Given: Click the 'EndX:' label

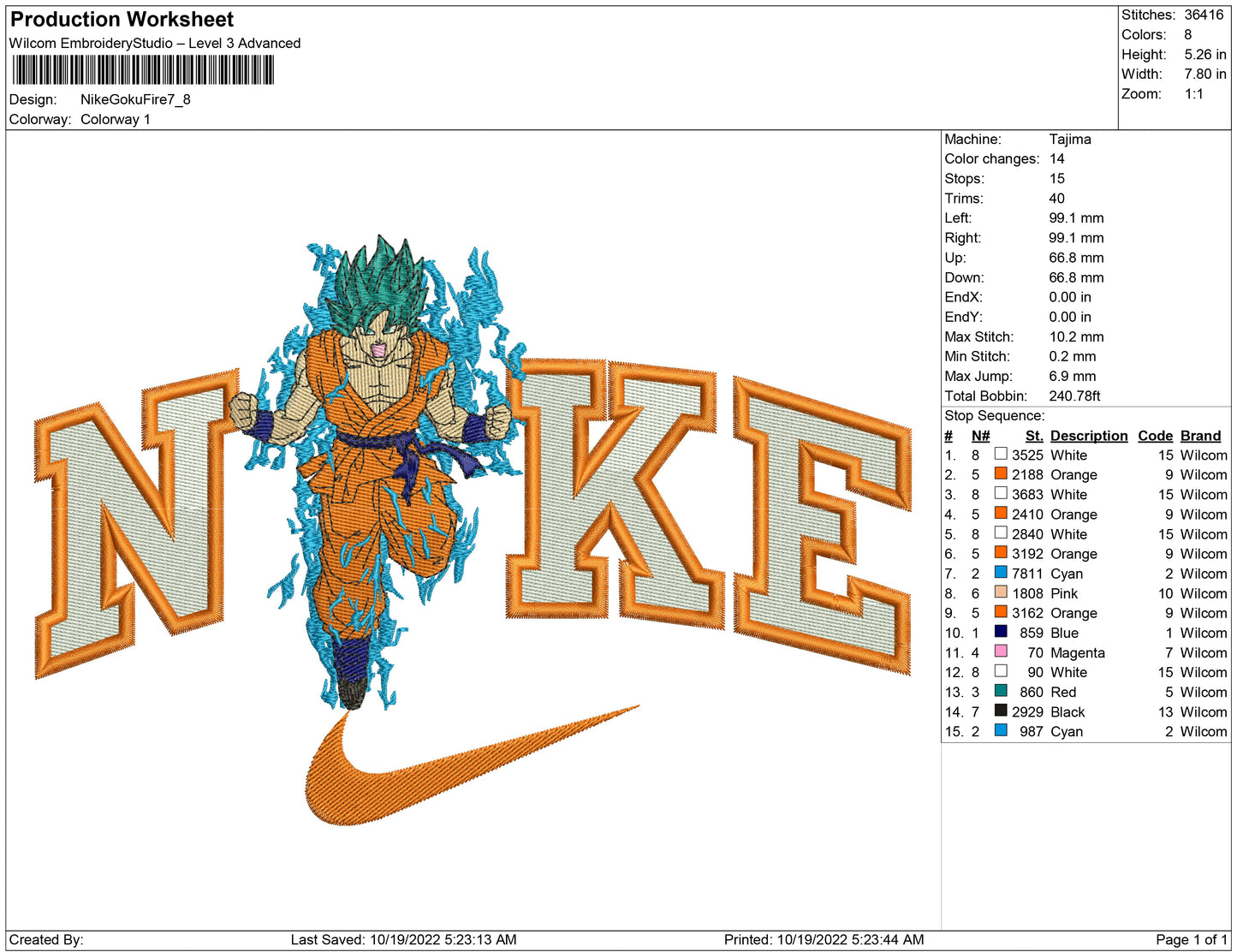Looking at the screenshot, I should click(964, 296).
